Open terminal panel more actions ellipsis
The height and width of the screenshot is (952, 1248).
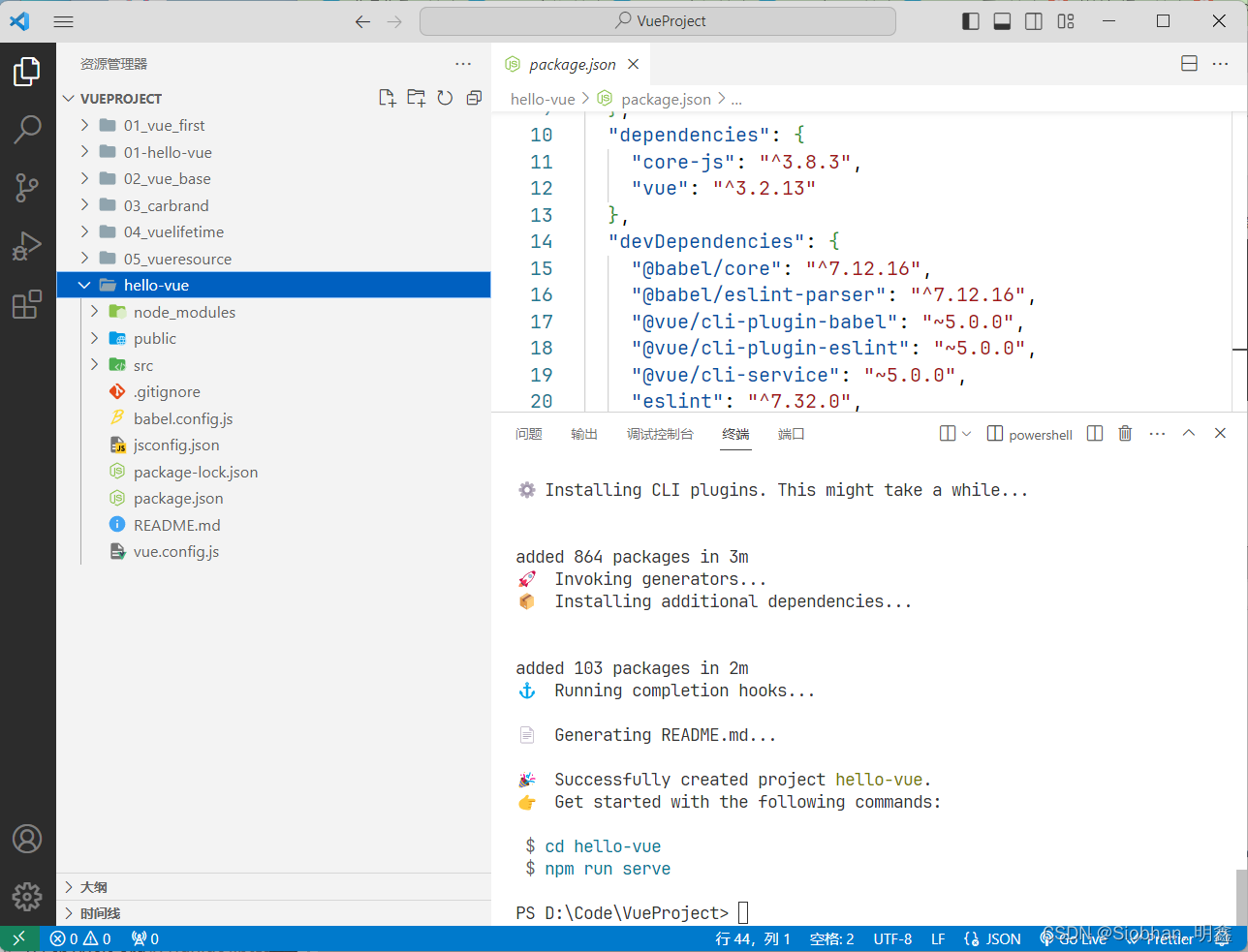pyautogui.click(x=1157, y=434)
